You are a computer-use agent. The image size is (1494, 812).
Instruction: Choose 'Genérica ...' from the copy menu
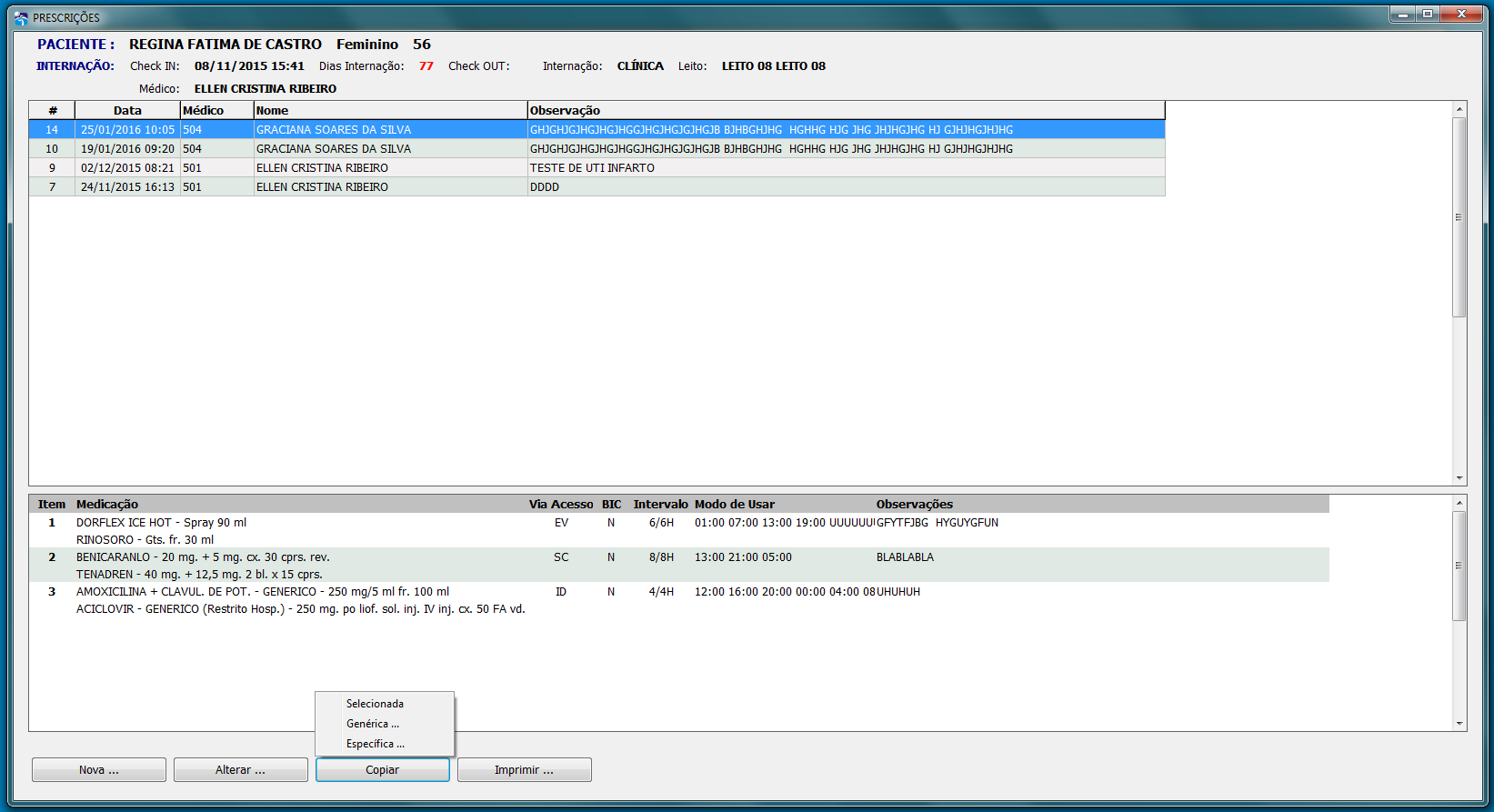point(373,724)
